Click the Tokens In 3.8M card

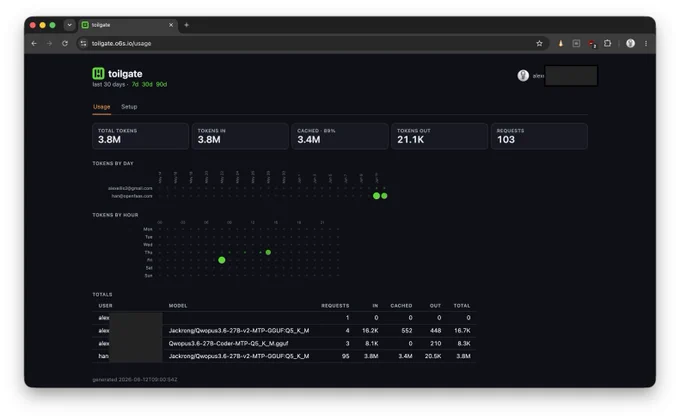coord(240,136)
